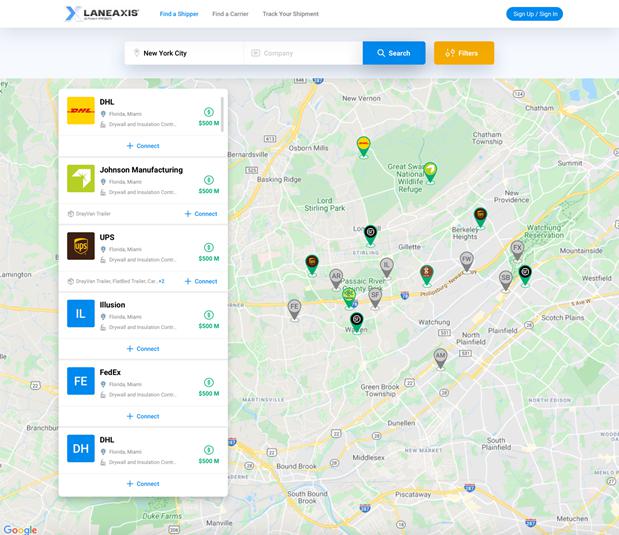The image size is (619, 535).
Task: Connect with FedEx carrier
Action: pyautogui.click(x=143, y=416)
